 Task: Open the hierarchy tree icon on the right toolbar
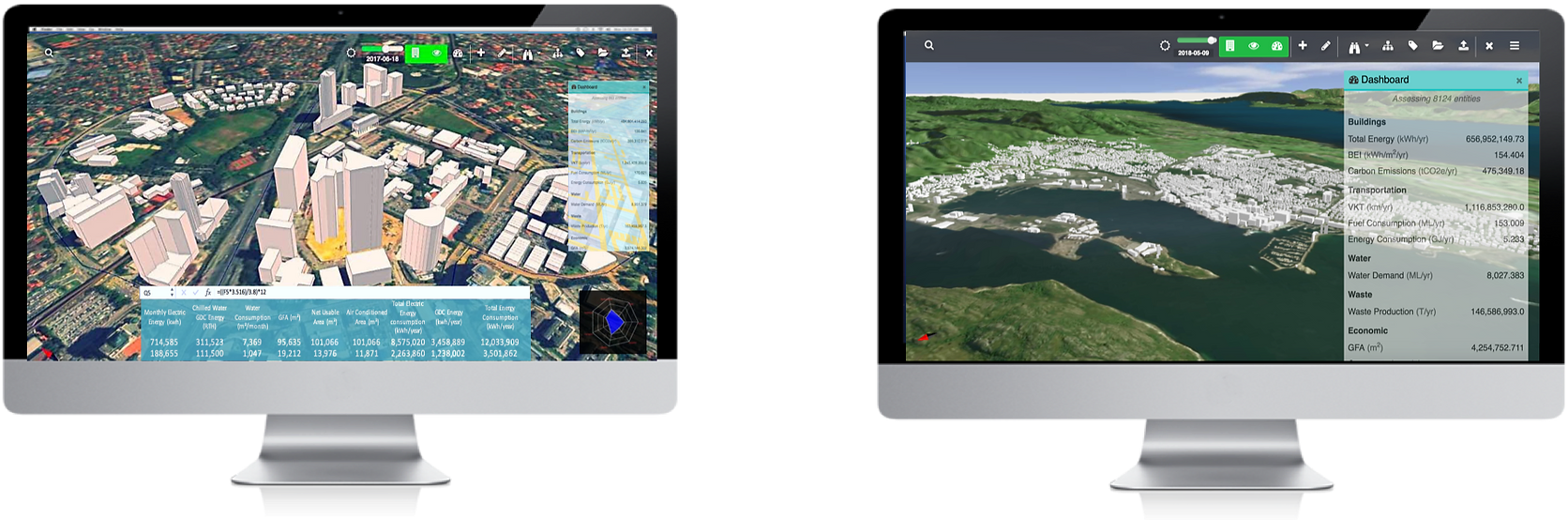1388,45
